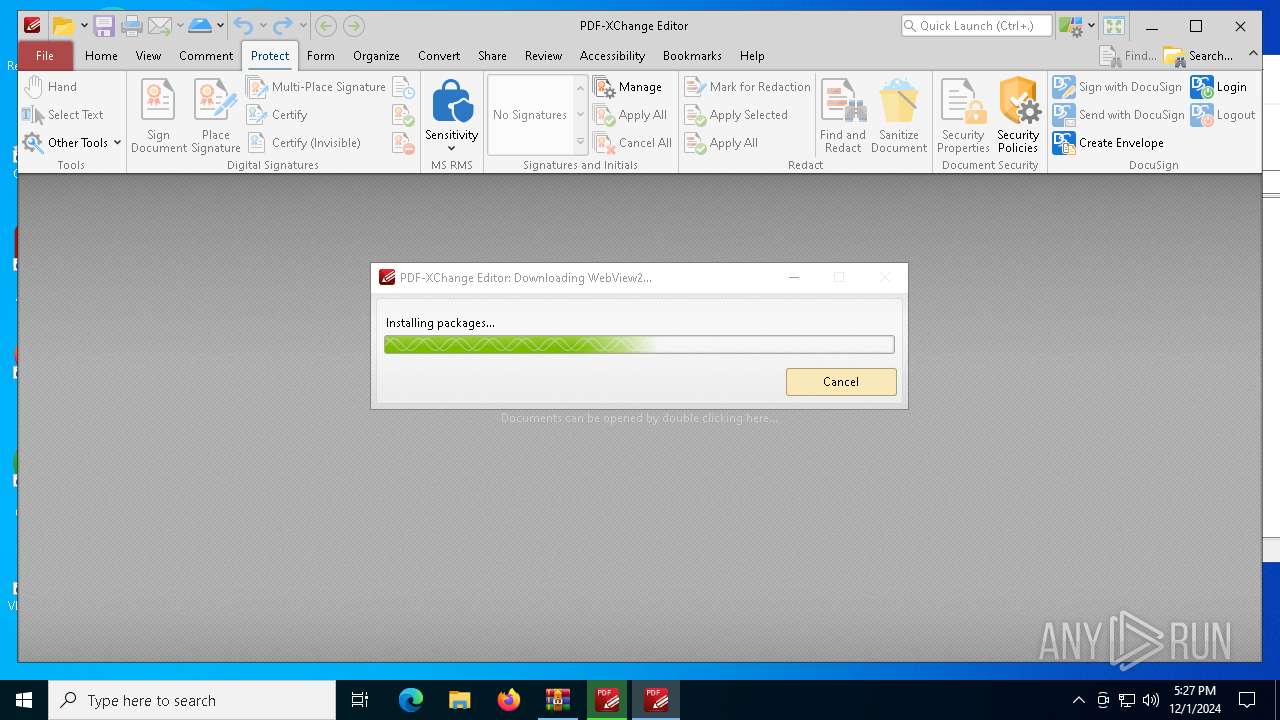Open the dropdown arrow next to Email icon
Image resolution: width=1280 pixels, height=720 pixels.
point(179,26)
